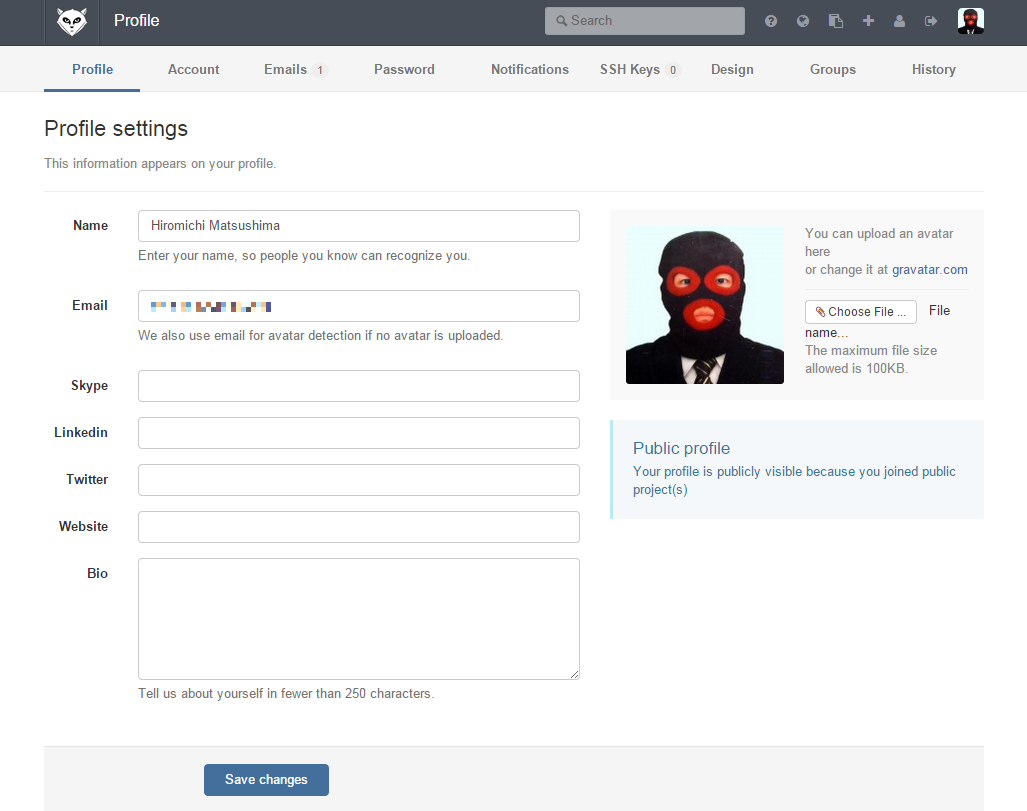Screen dimensions: 1027x811
Task: Click the large profile avatar image
Action: click(705, 305)
